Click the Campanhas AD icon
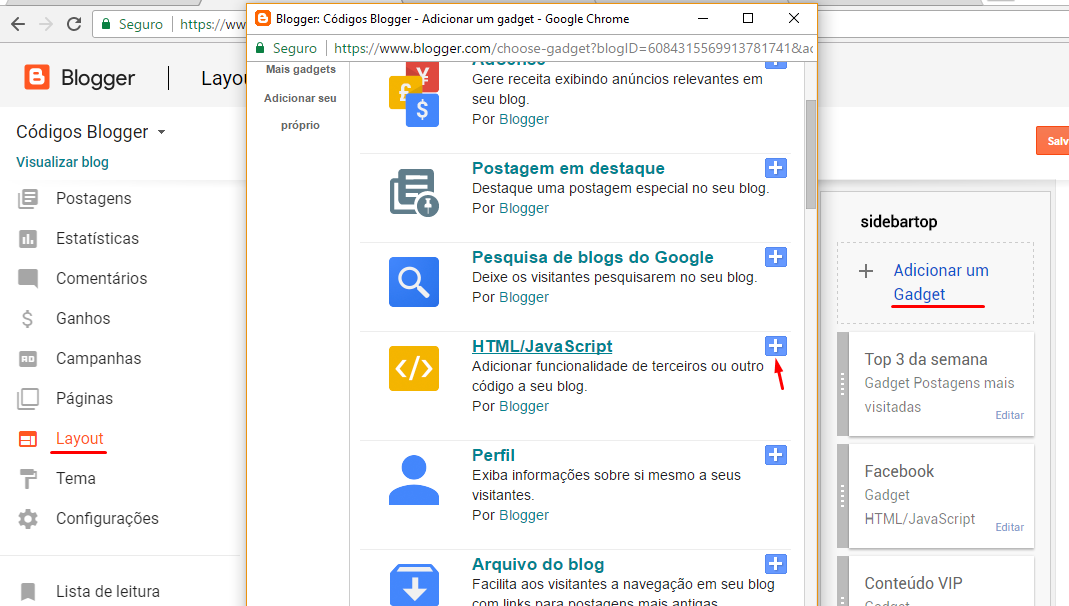This screenshot has height=606, width=1069. pyautogui.click(x=28, y=359)
